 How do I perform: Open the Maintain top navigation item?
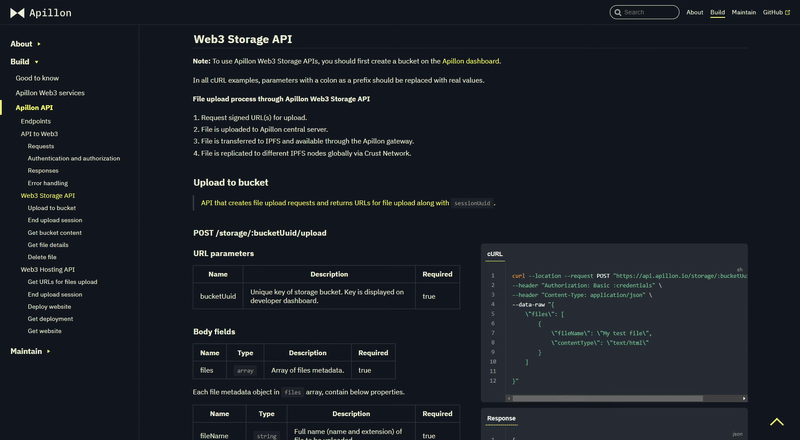coord(743,12)
